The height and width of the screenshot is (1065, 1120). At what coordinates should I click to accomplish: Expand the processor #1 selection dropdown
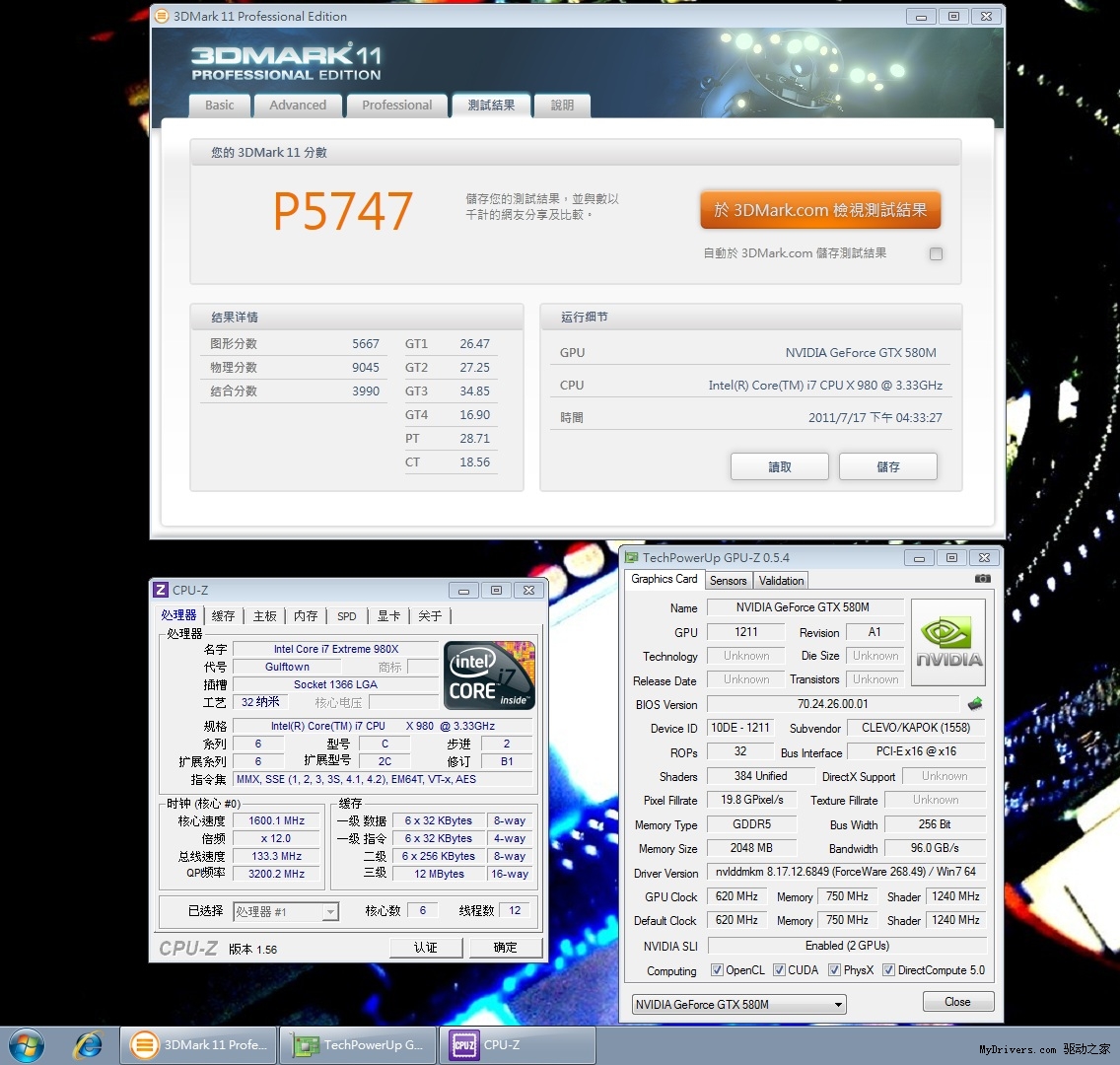pos(287,912)
